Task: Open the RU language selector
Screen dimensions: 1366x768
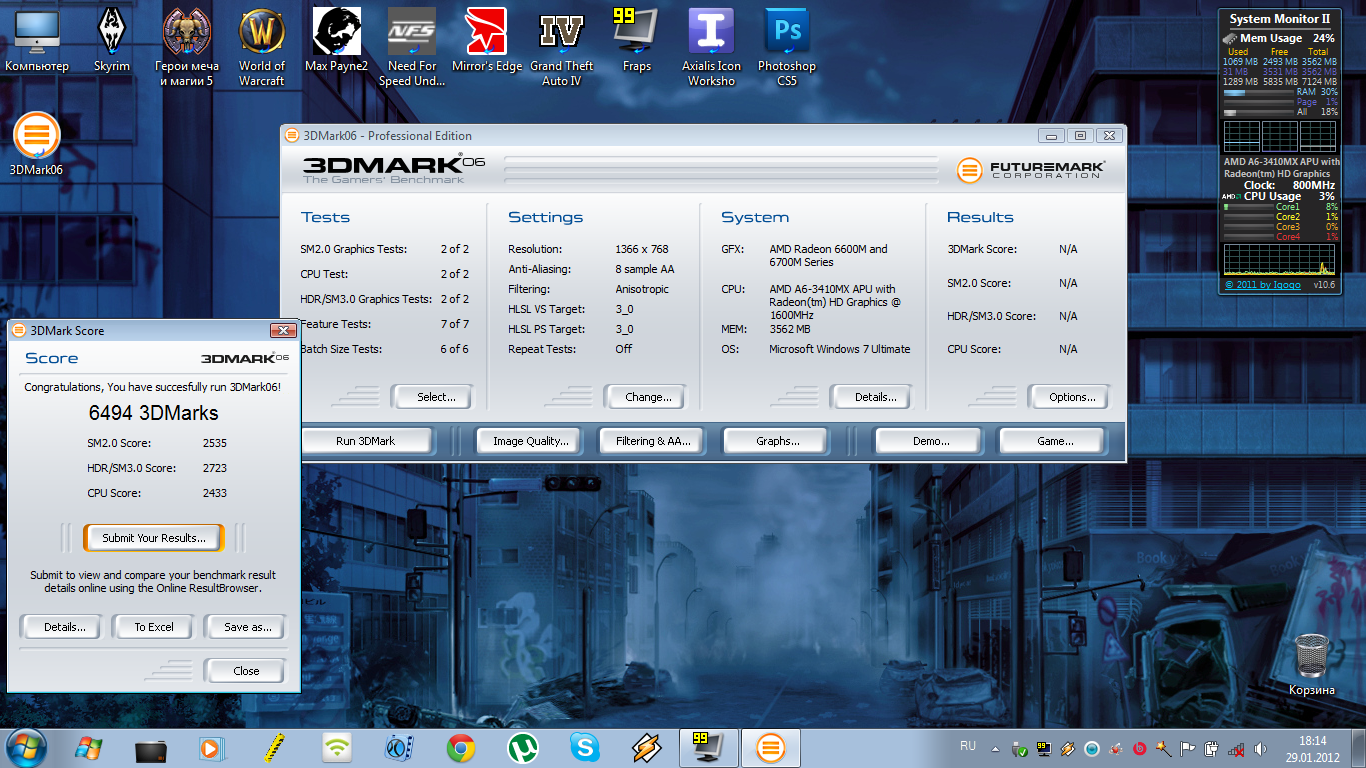Action: 968,746
